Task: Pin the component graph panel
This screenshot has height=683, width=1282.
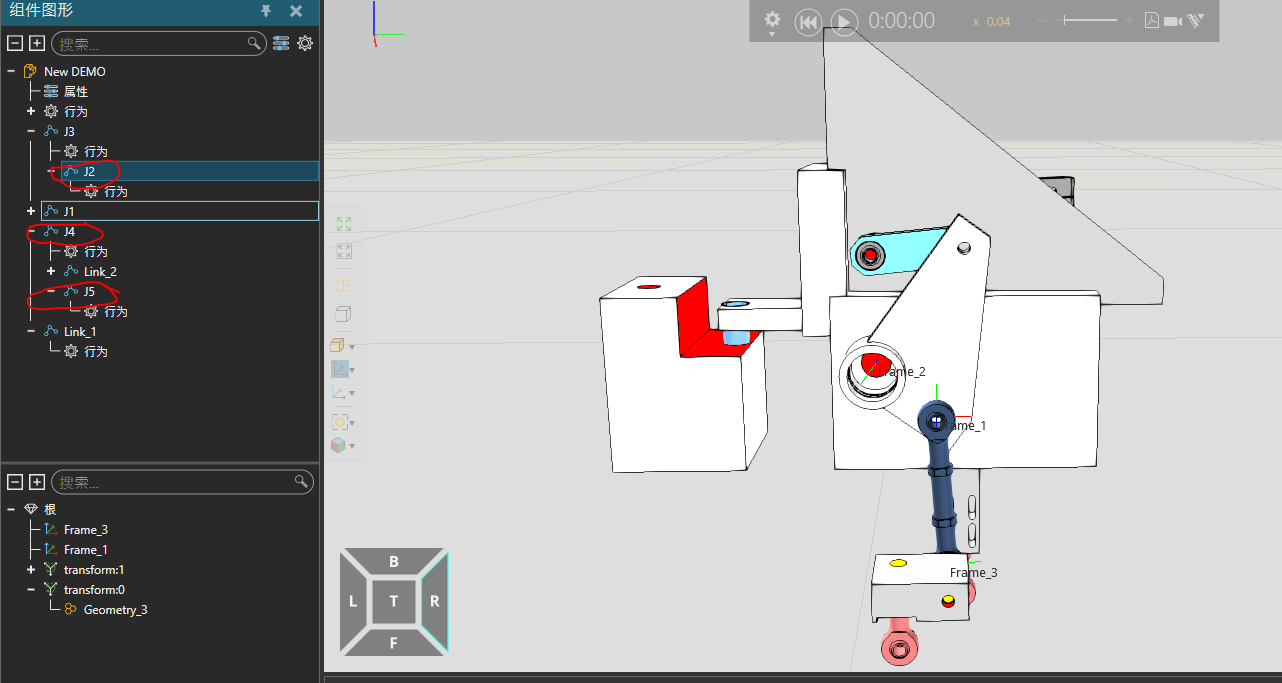Action: click(266, 11)
